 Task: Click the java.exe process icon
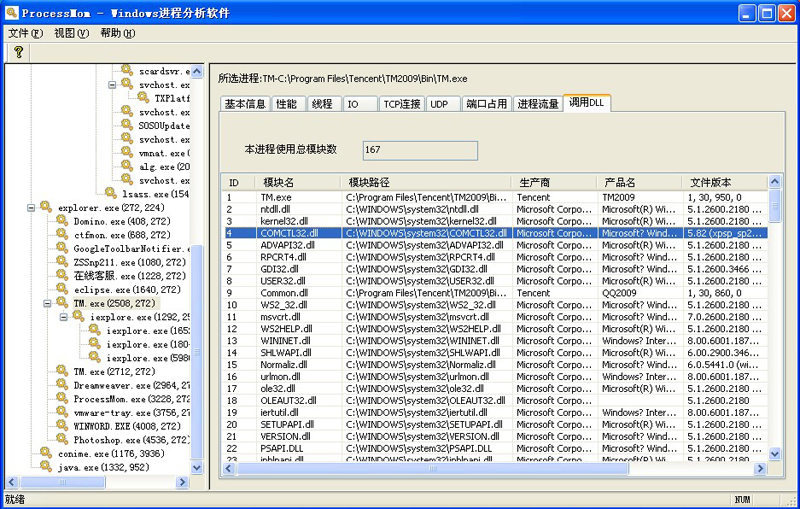(x=46, y=467)
